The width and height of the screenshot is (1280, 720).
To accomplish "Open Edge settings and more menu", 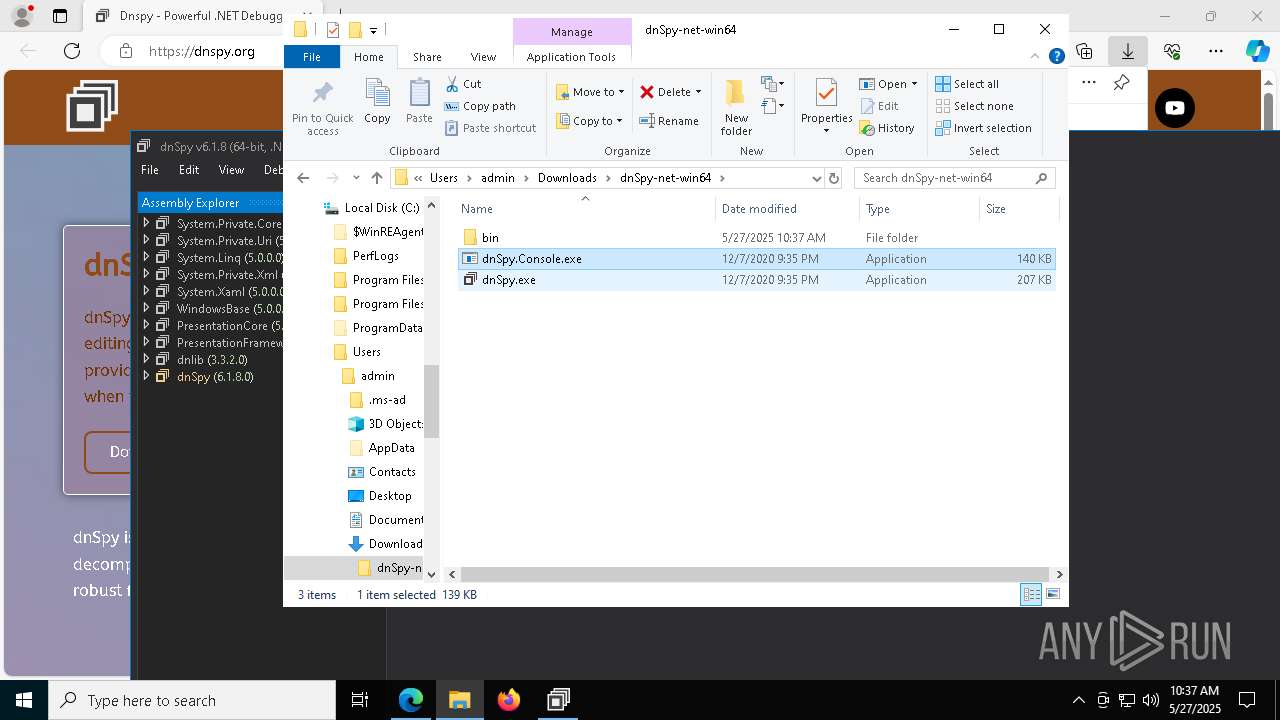I will coord(1216,51).
